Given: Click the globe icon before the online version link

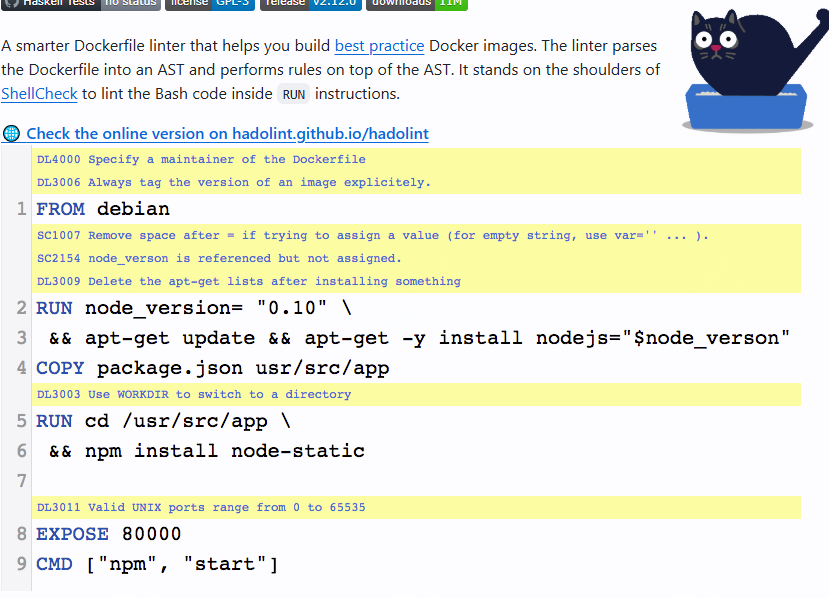Looking at the screenshot, I should pos(11,134).
